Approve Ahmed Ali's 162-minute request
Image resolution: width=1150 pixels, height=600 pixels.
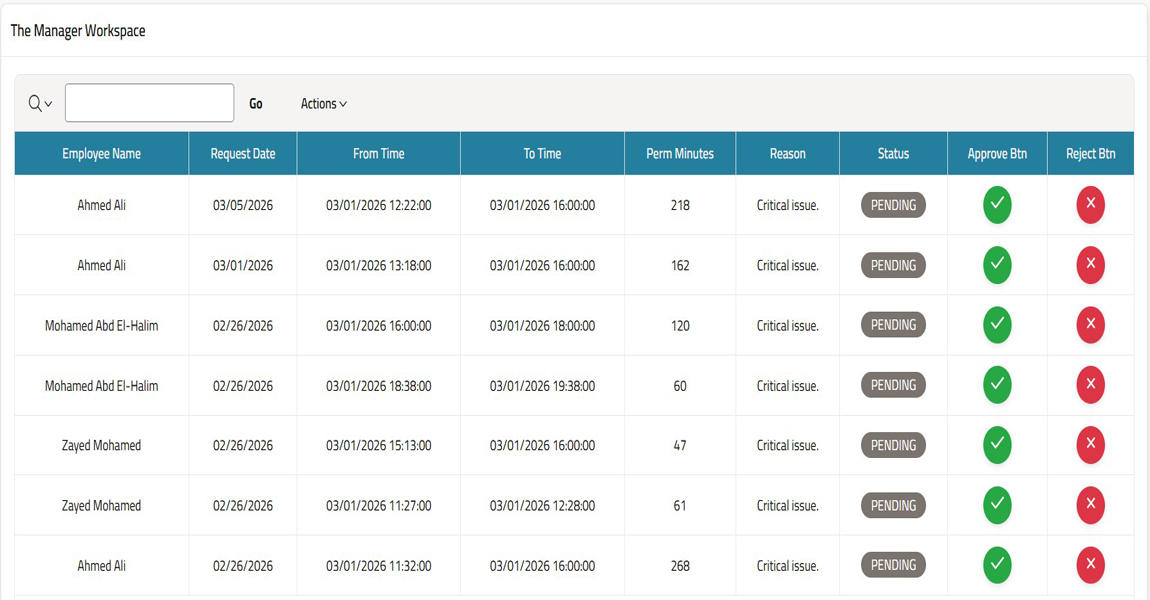pyautogui.click(x=997, y=265)
